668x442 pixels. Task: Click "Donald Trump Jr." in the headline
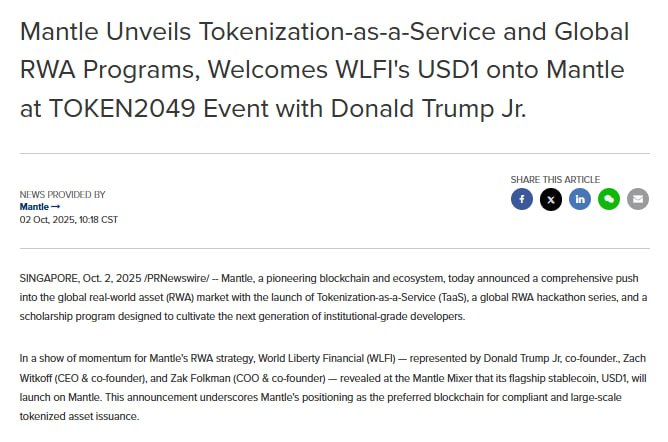(440, 106)
